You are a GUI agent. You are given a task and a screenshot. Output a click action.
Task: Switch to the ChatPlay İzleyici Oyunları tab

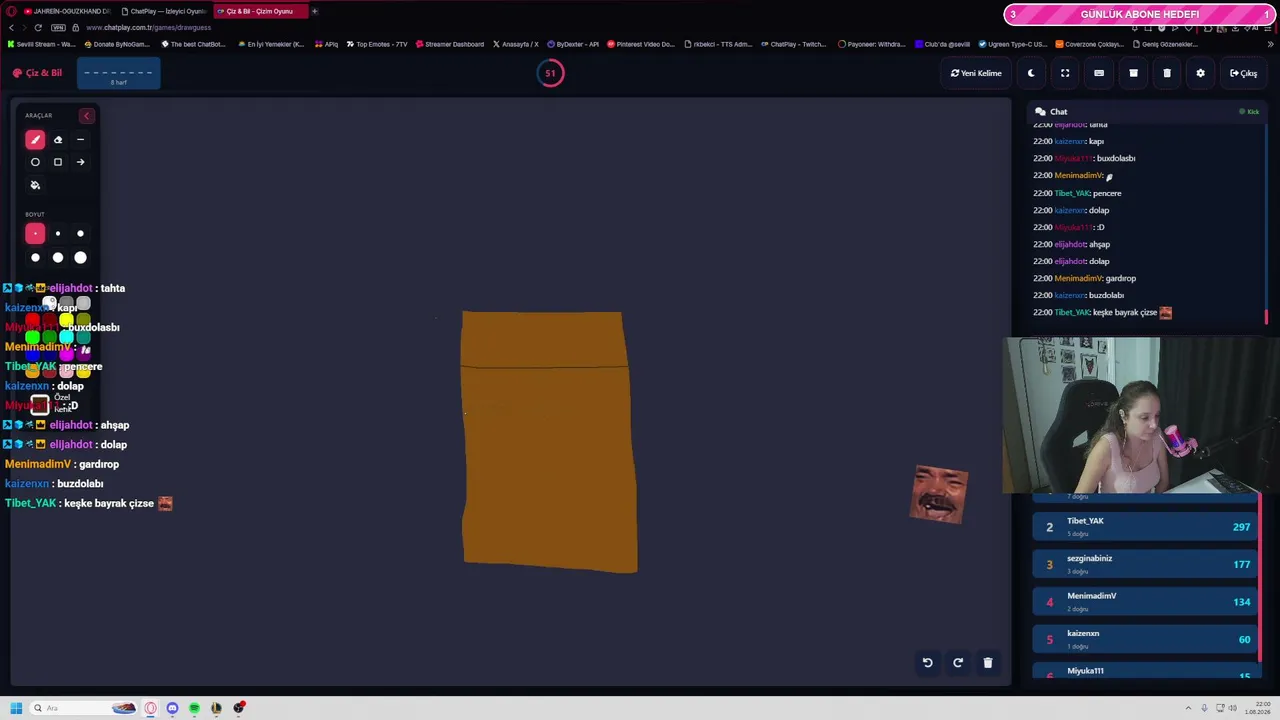tap(163, 11)
